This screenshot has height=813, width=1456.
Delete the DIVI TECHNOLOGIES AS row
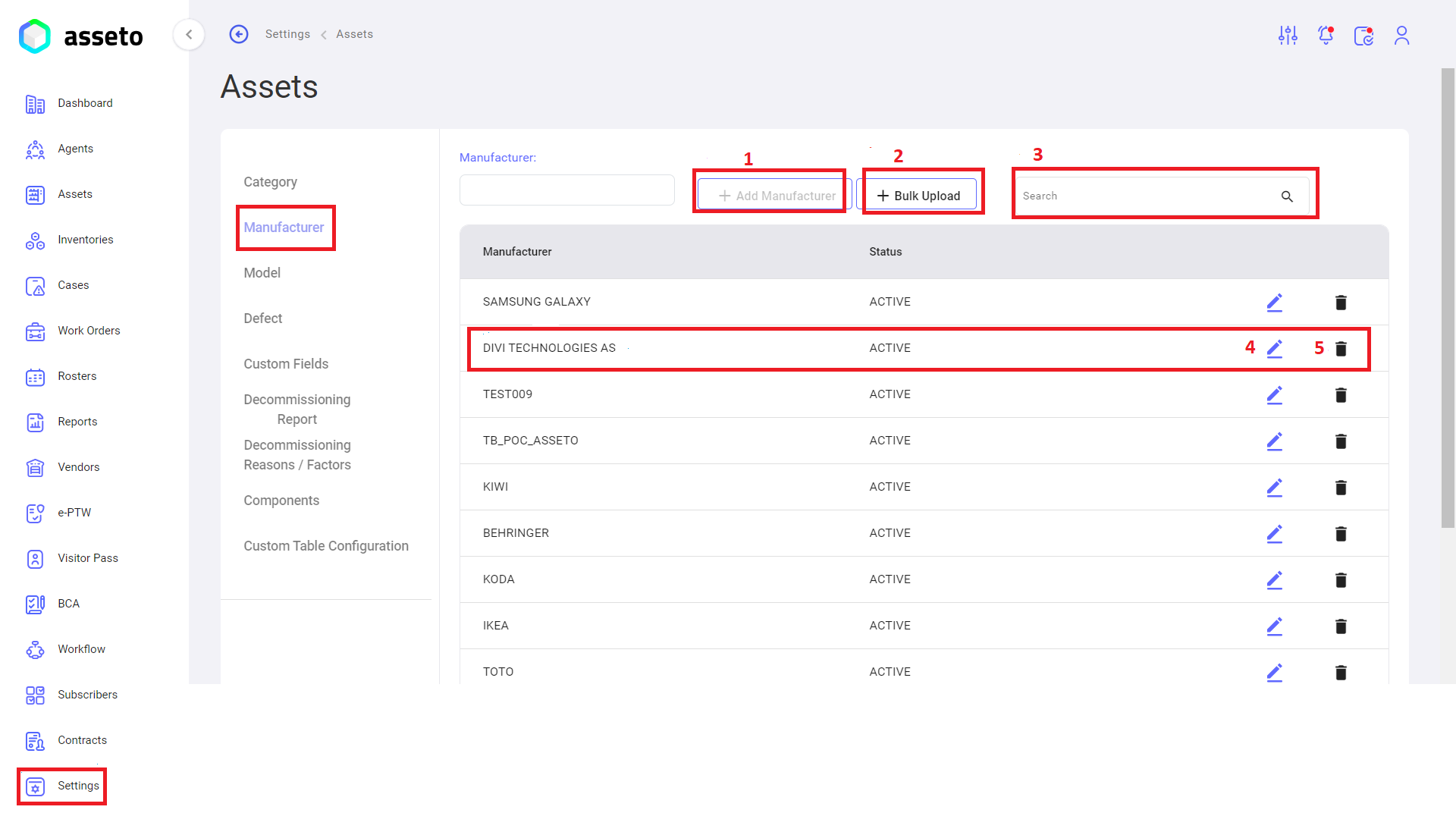point(1341,348)
